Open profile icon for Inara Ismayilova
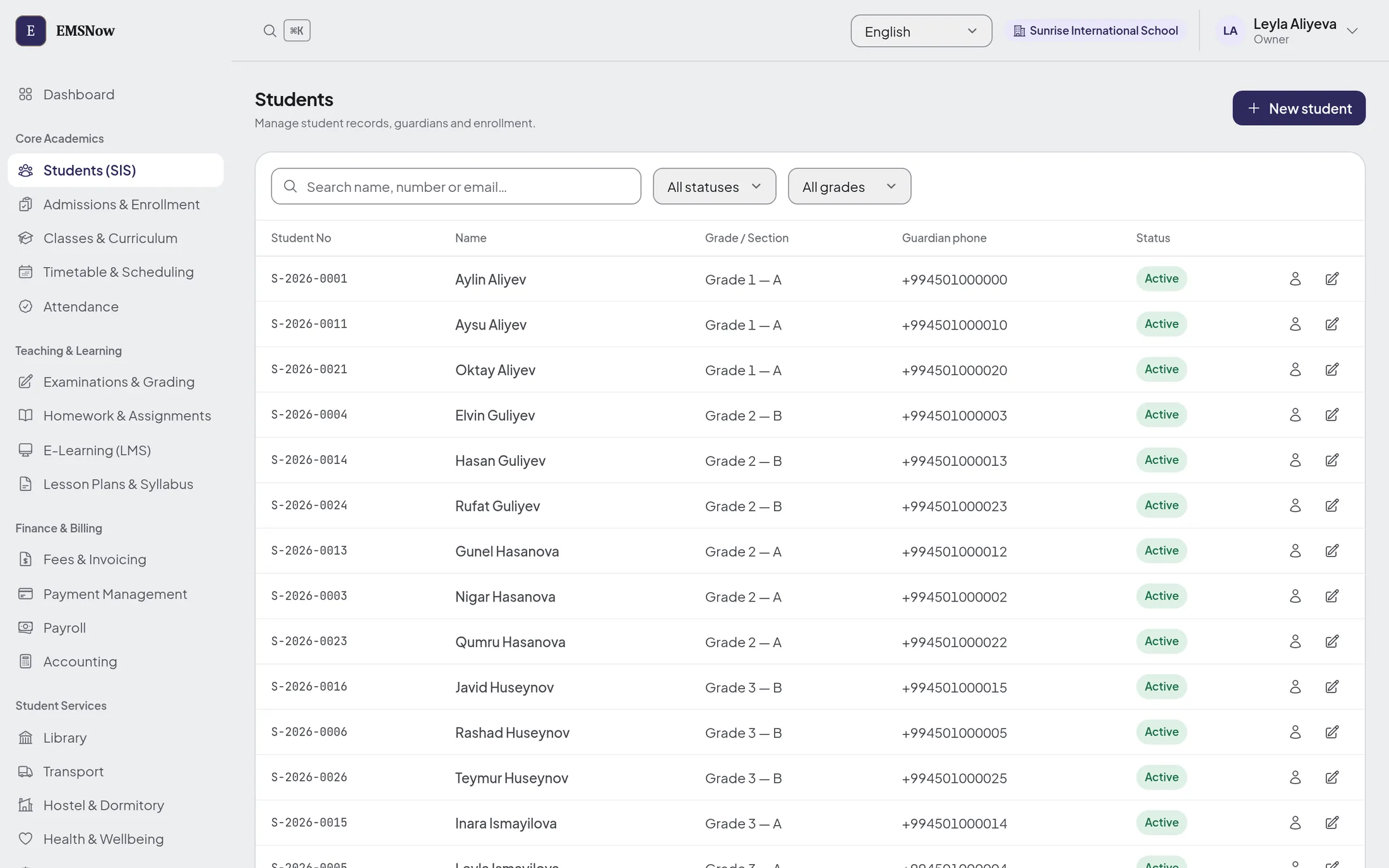 1295,823
